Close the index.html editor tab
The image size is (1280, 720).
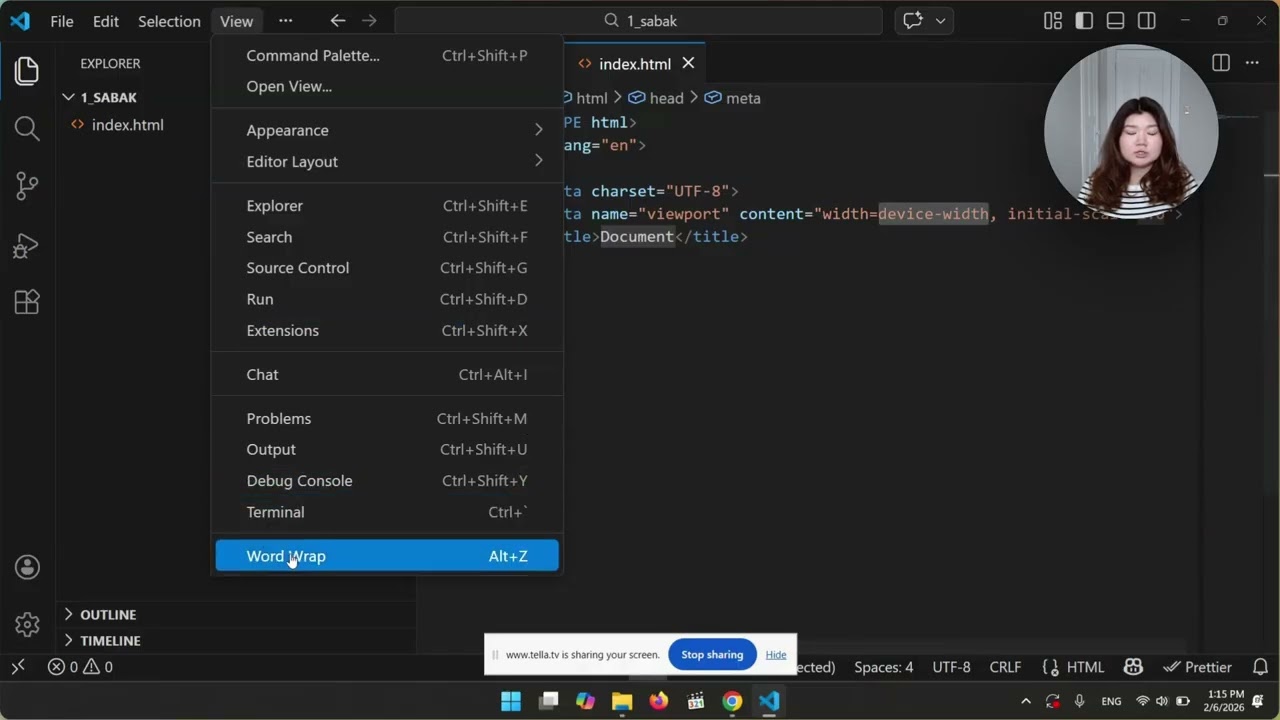click(x=688, y=63)
